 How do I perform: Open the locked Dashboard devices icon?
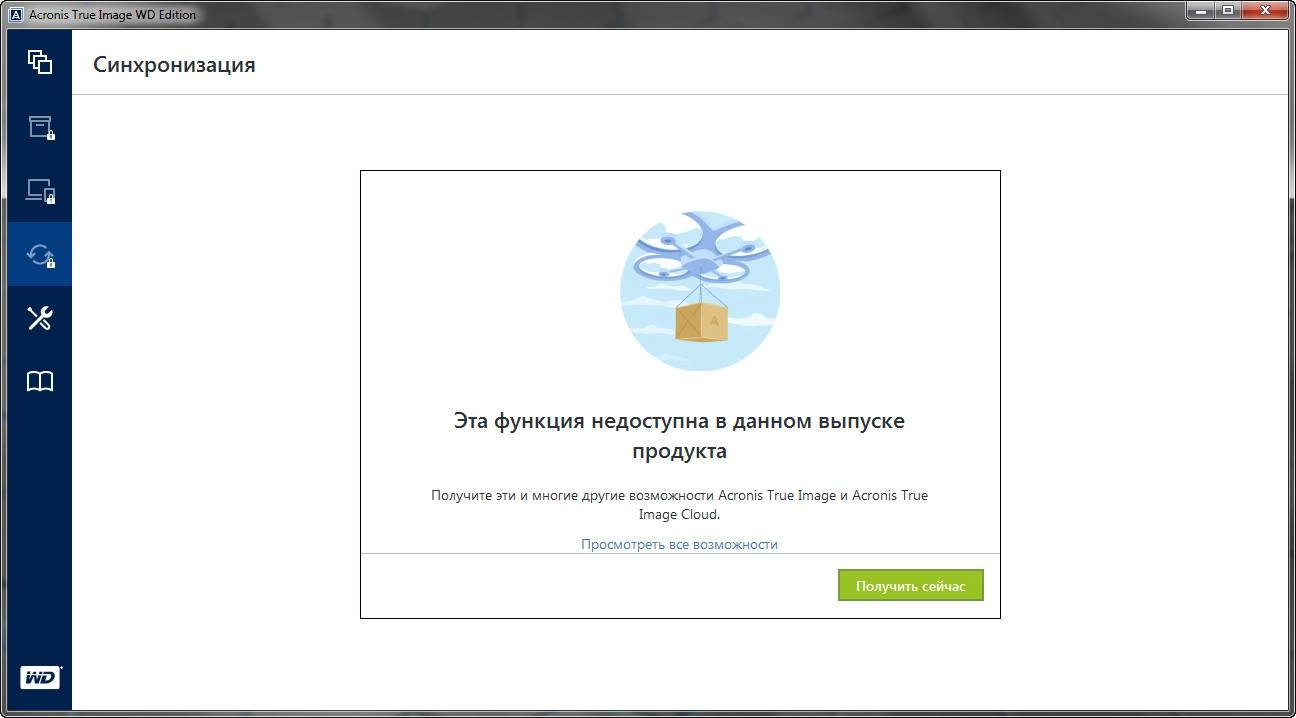pyautogui.click(x=41, y=190)
